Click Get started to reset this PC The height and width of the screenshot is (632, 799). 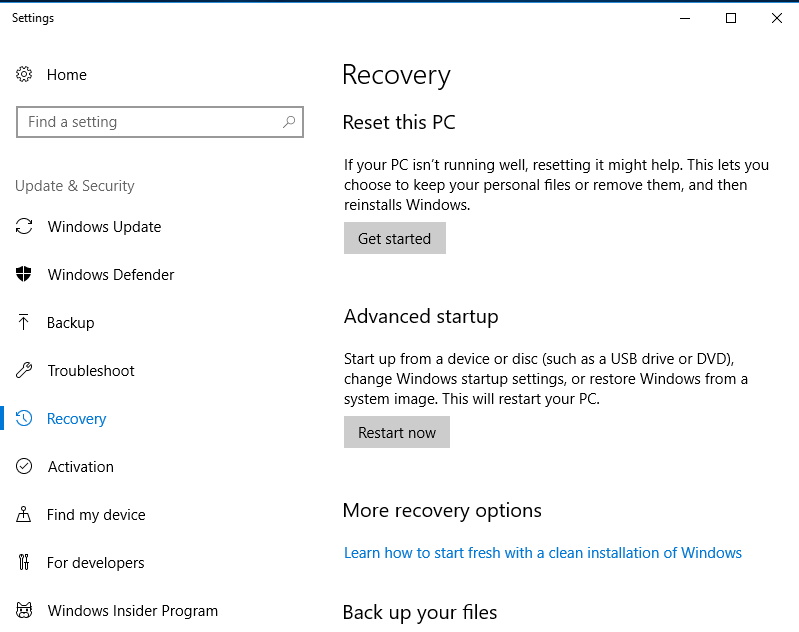394,238
